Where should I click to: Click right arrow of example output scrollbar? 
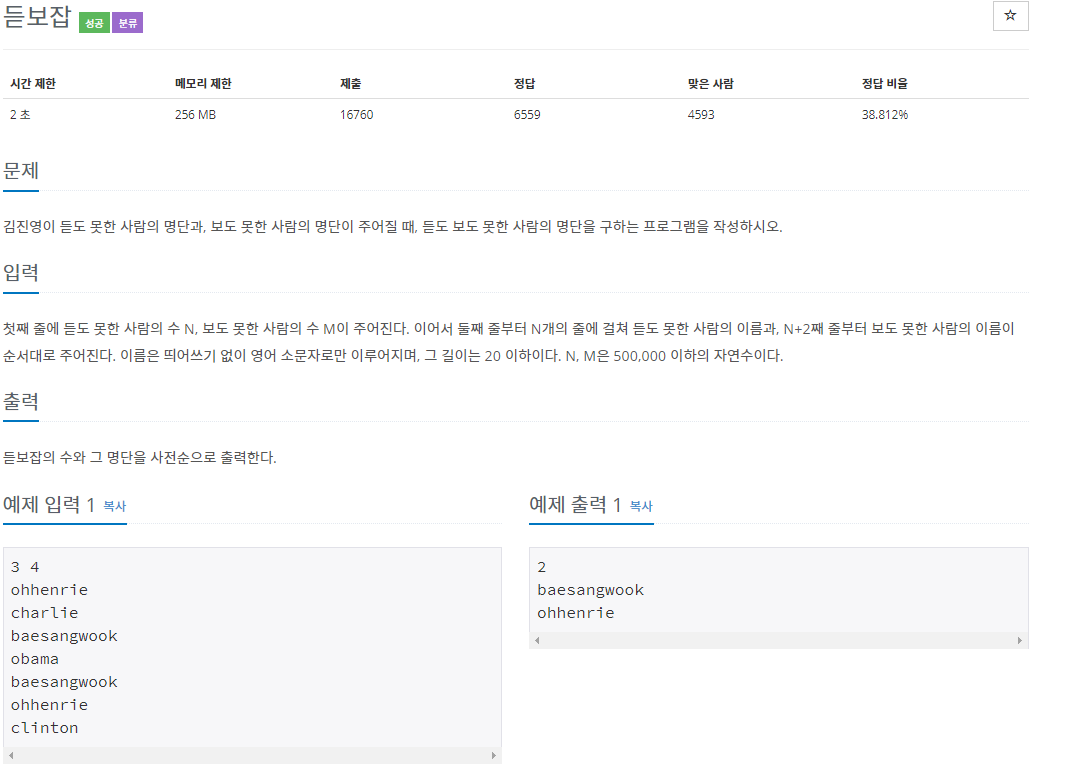pos(1020,640)
